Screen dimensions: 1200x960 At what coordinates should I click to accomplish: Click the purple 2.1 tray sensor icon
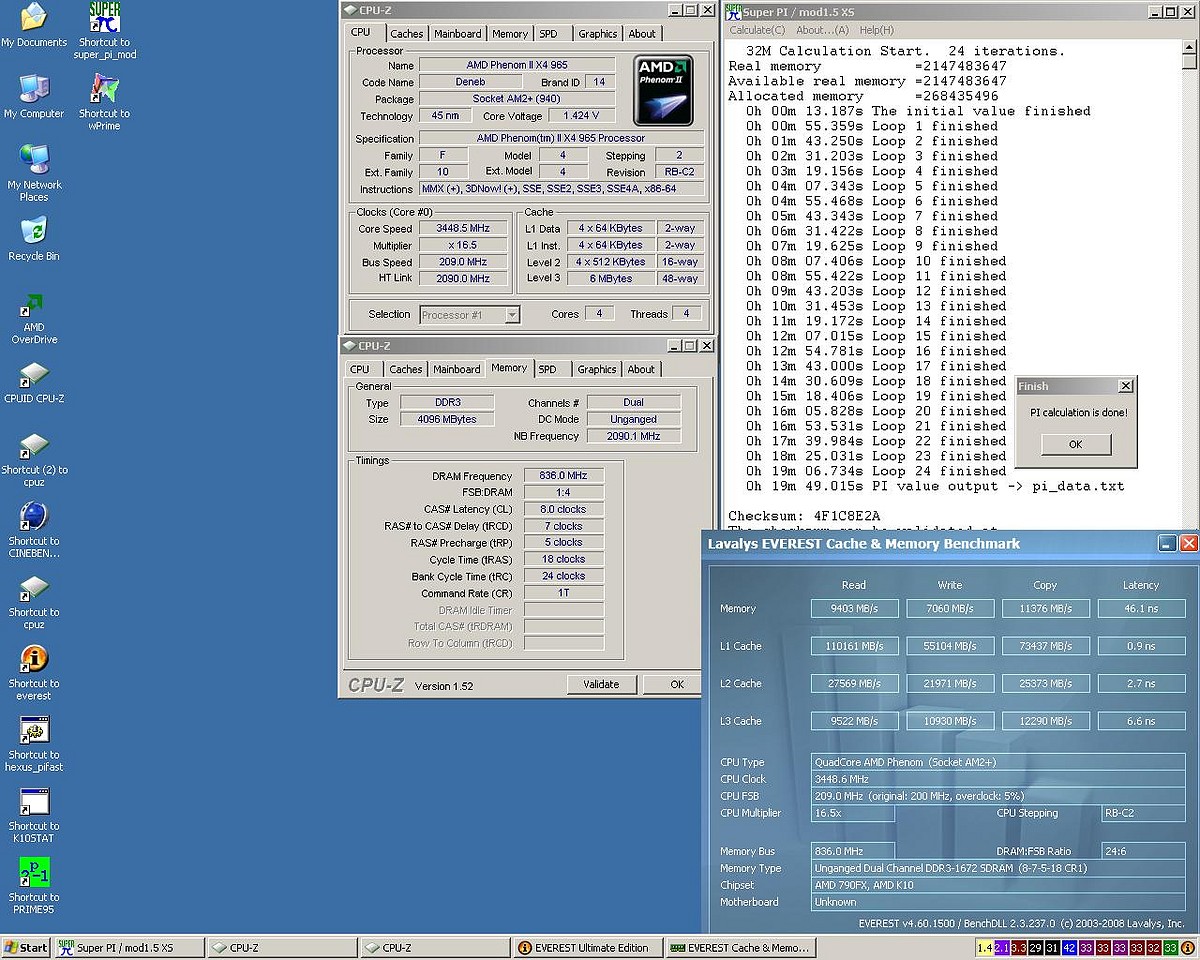(1002, 948)
